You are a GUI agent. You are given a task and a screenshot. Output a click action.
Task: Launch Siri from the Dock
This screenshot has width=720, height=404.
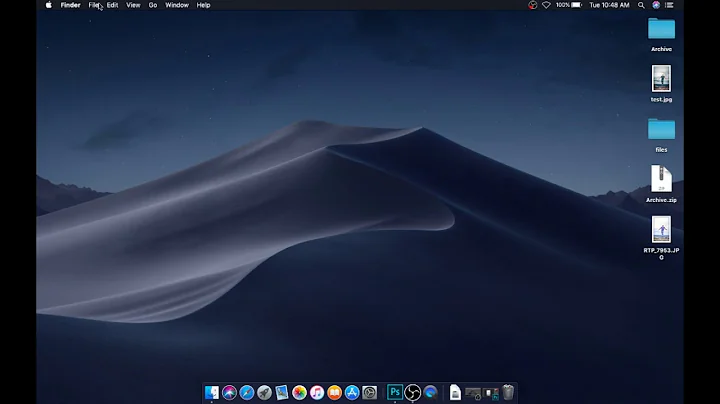point(229,393)
